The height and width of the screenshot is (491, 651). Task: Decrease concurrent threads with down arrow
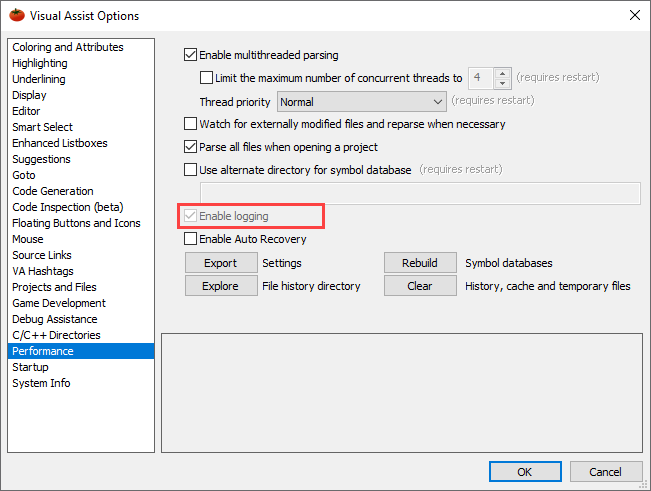[502, 83]
